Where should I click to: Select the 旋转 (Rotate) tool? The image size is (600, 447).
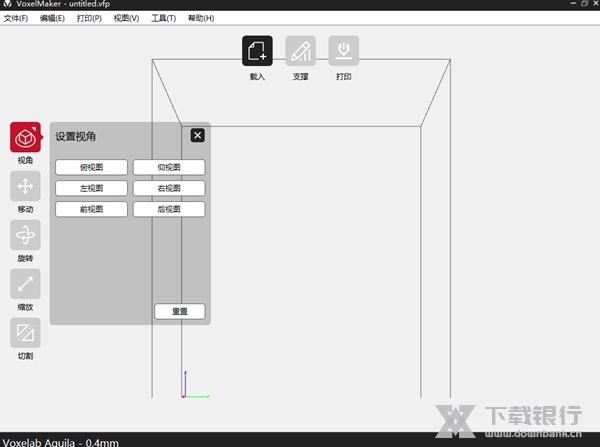pyautogui.click(x=26, y=235)
